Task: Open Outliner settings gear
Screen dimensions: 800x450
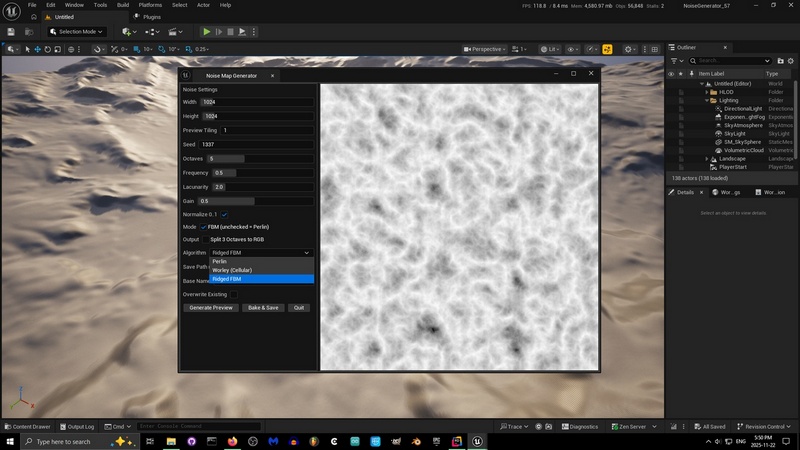Action: pos(789,61)
